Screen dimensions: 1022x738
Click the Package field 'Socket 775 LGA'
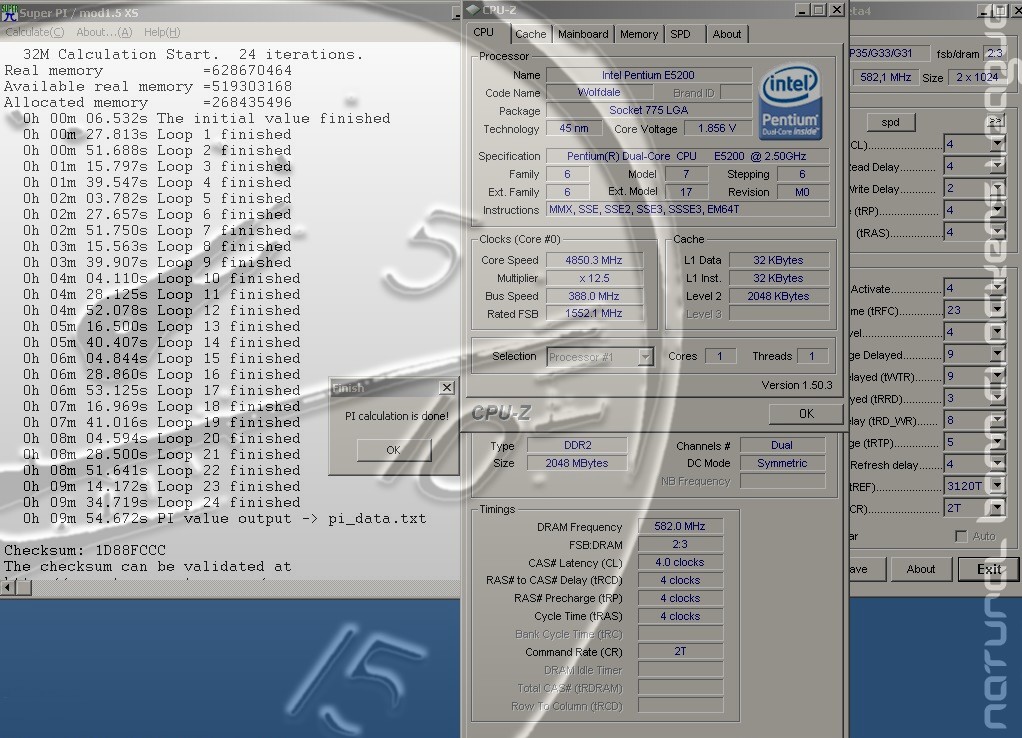[x=649, y=110]
